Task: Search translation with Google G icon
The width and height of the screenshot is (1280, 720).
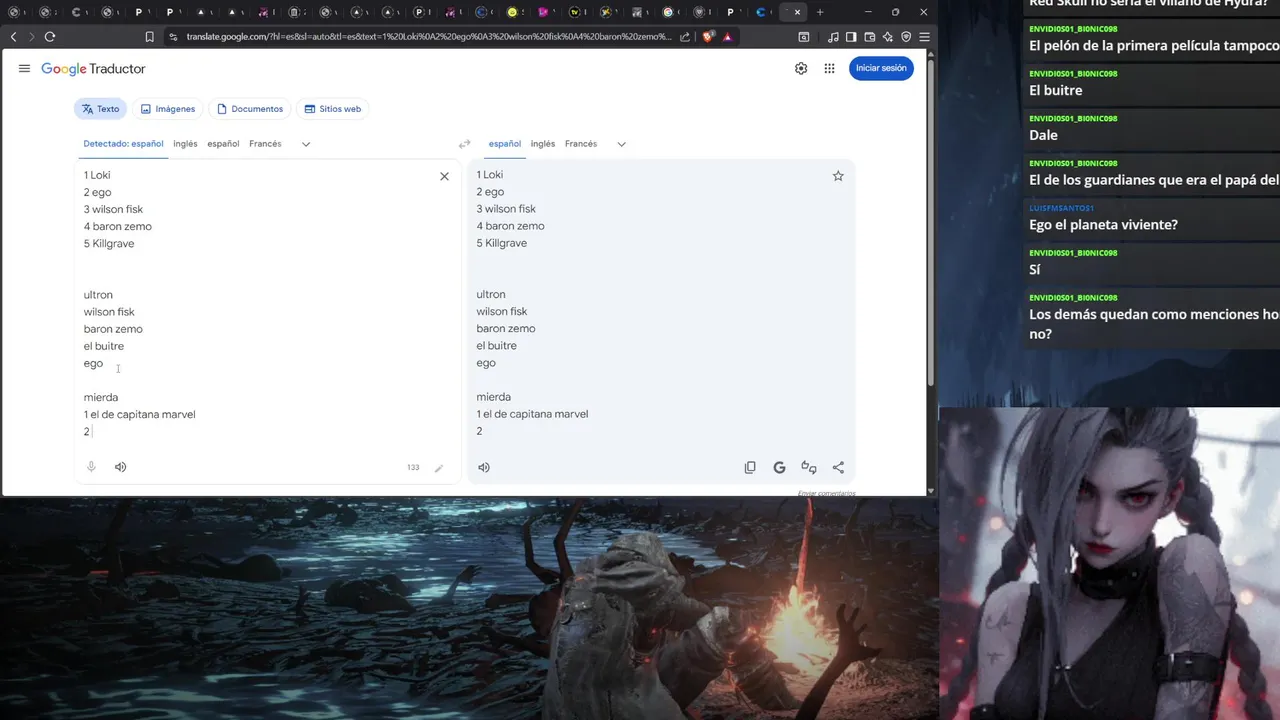Action: tap(779, 467)
